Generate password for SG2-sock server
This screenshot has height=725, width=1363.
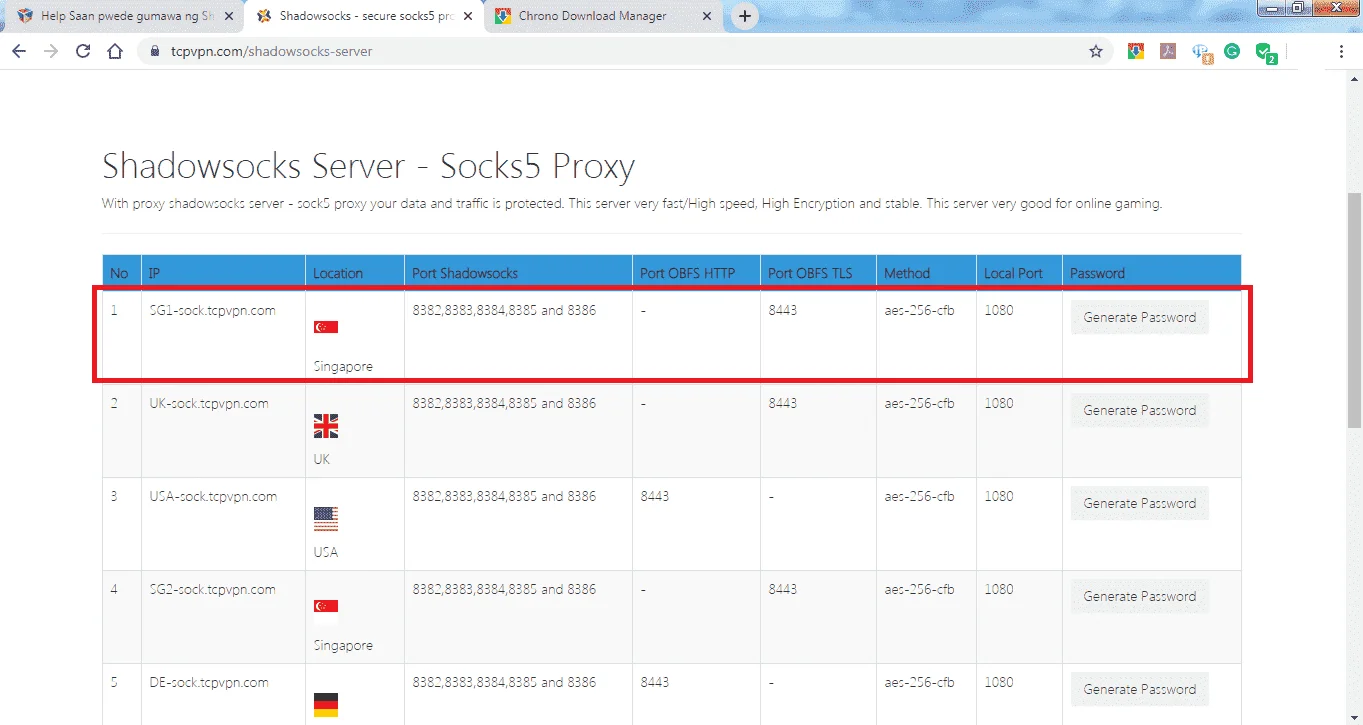point(1139,596)
